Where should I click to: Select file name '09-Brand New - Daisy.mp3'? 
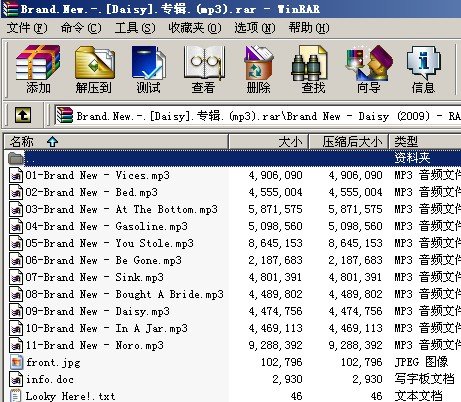[x=98, y=311]
